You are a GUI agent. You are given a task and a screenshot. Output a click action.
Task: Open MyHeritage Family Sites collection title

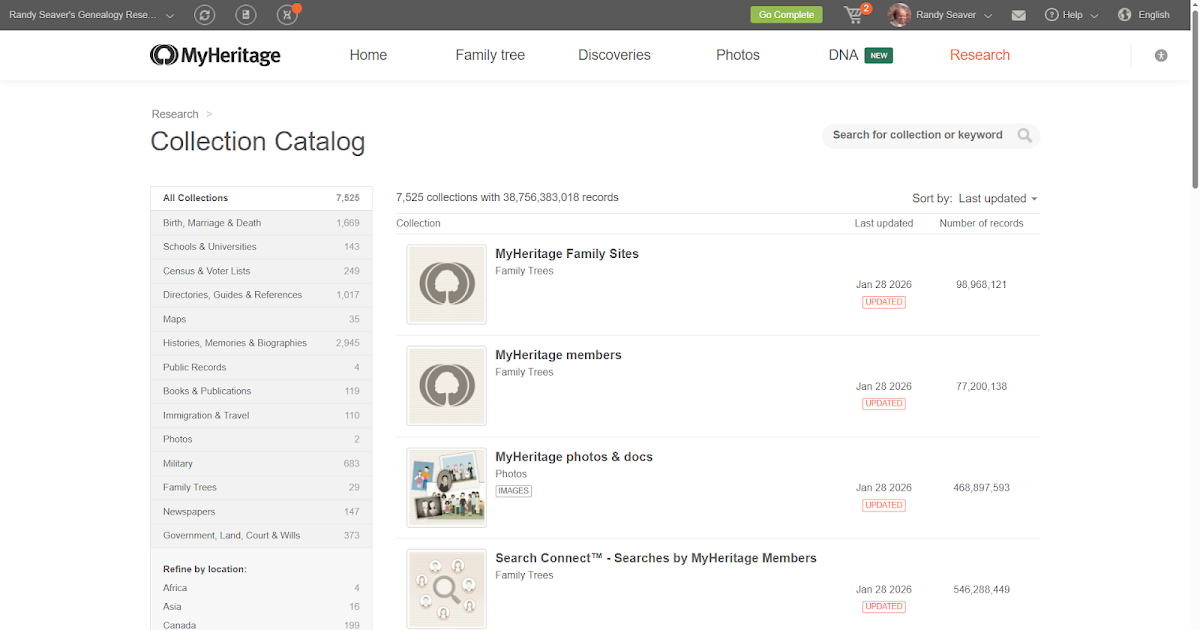tap(567, 254)
